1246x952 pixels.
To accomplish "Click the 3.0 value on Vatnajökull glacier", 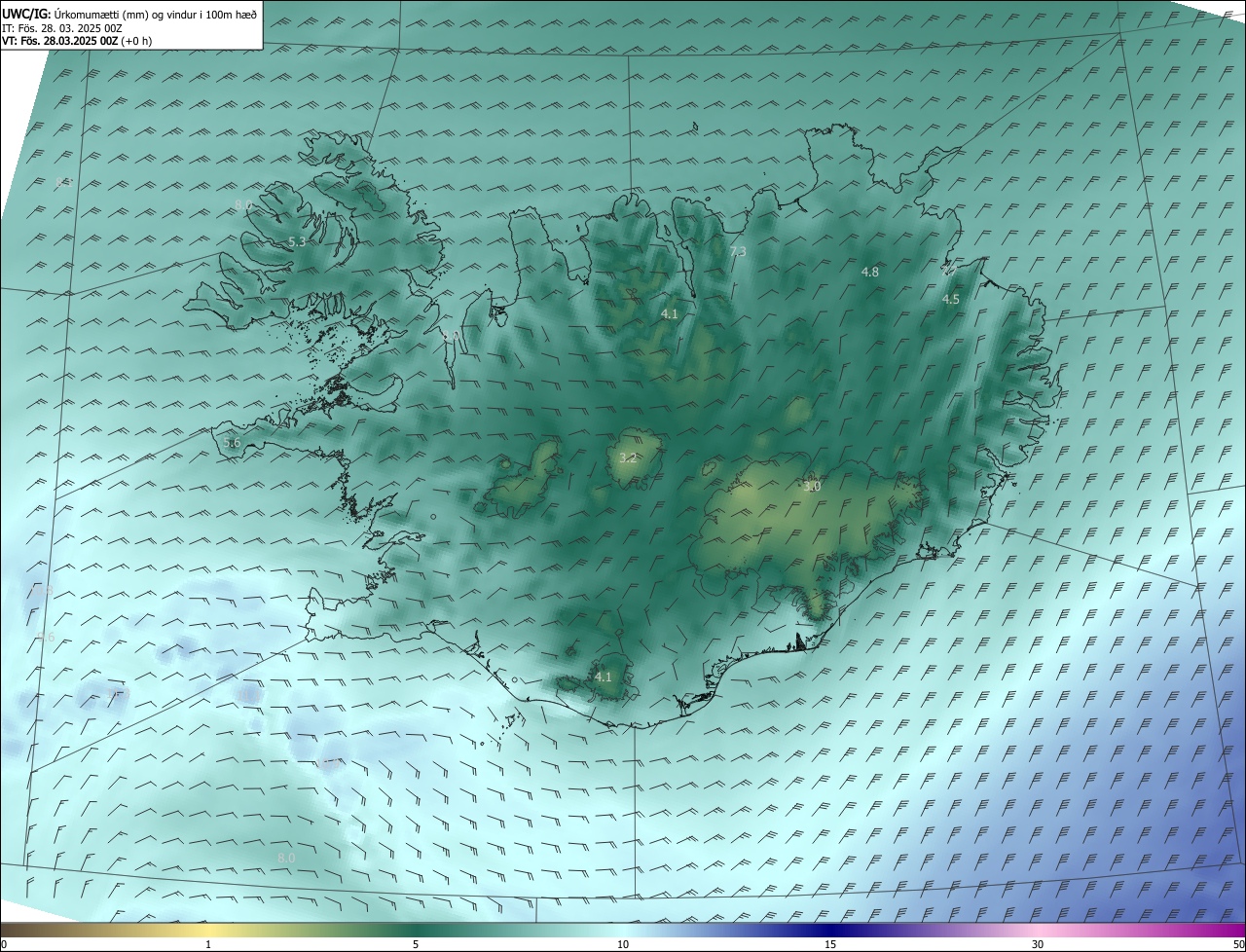I will click(812, 486).
